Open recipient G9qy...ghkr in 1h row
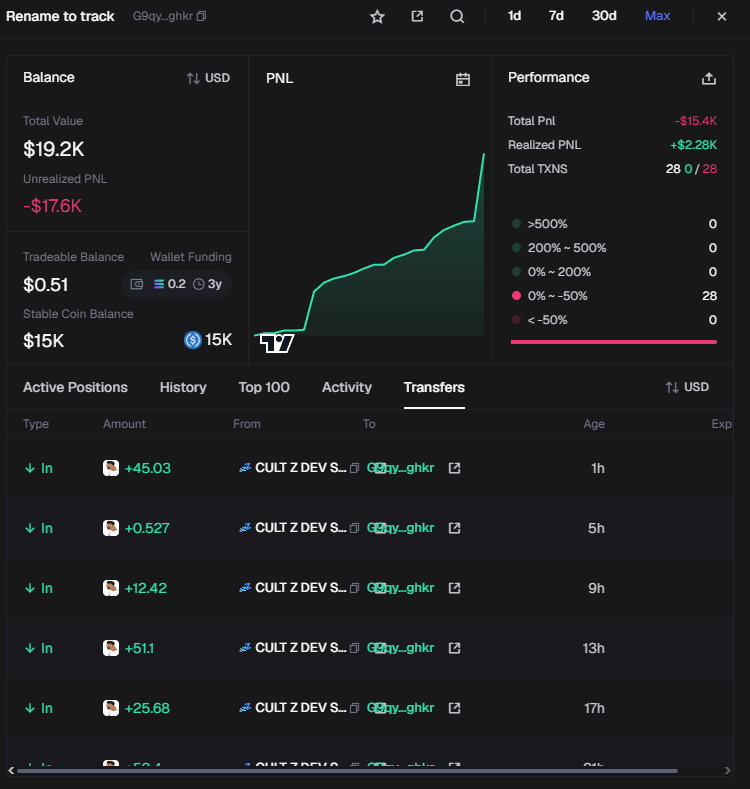Viewport: 750px width, 789px height. [x=400, y=468]
